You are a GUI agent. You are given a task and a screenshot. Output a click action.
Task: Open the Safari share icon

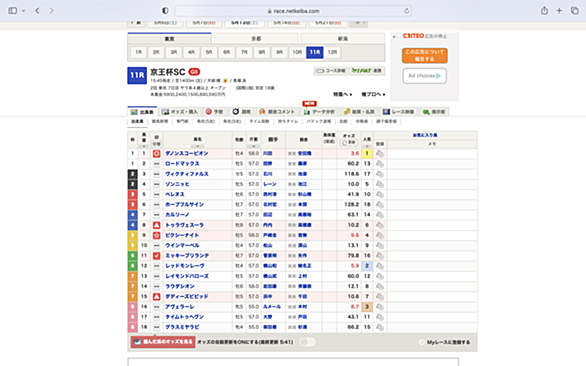tap(545, 10)
